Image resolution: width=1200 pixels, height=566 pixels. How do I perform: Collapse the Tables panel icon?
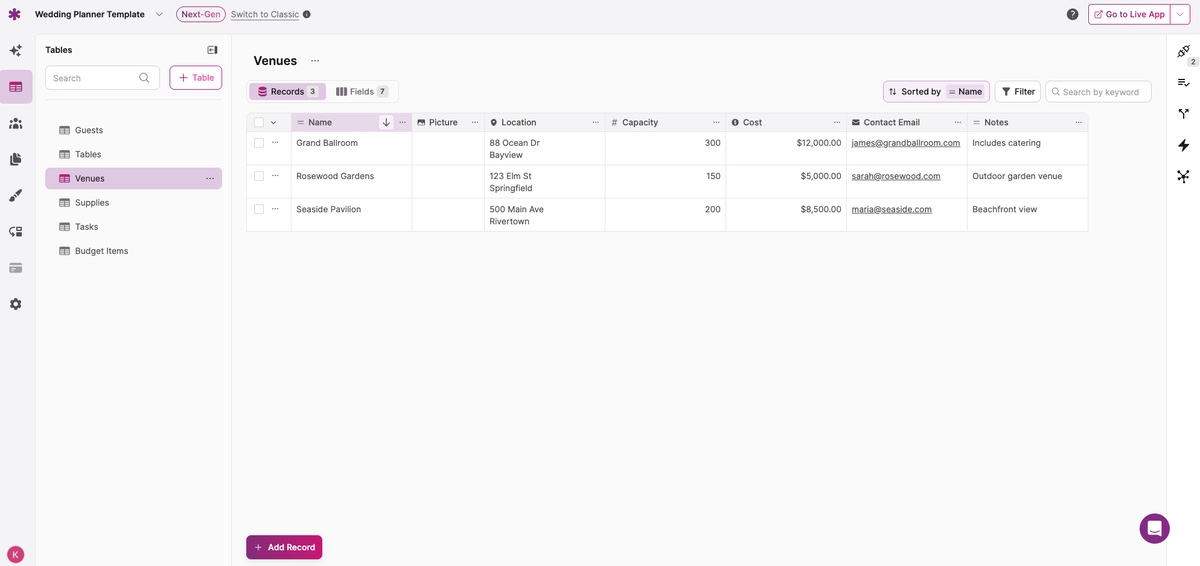[x=212, y=50]
